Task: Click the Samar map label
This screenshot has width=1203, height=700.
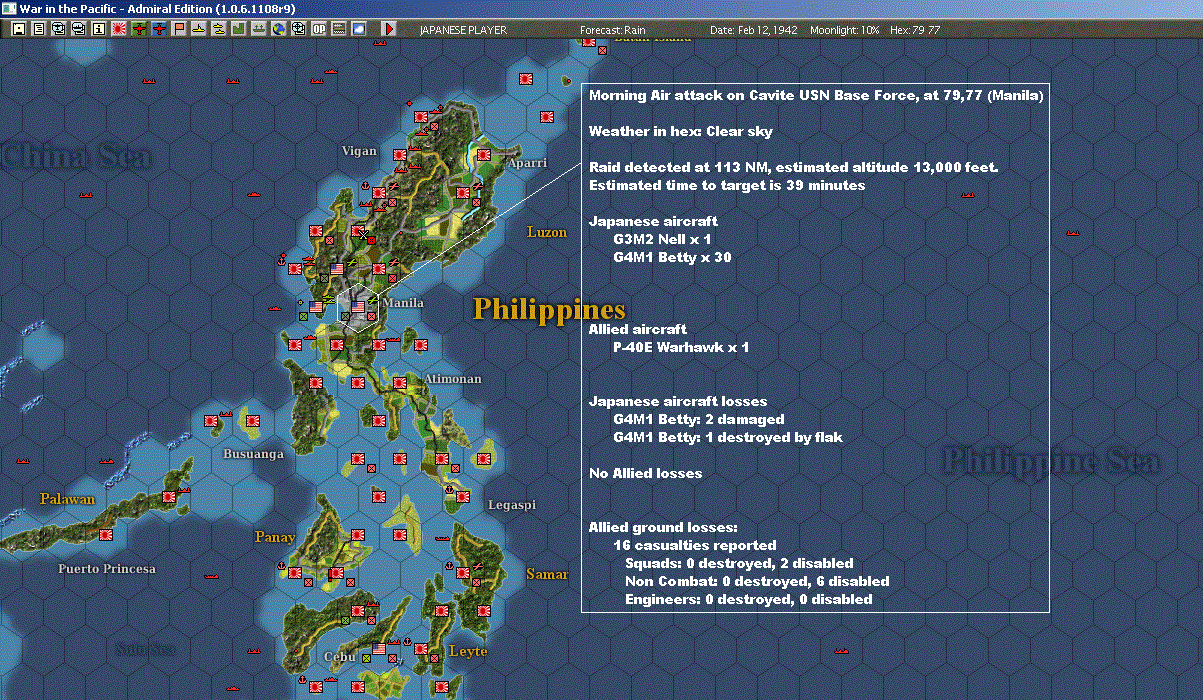Action: pos(547,574)
